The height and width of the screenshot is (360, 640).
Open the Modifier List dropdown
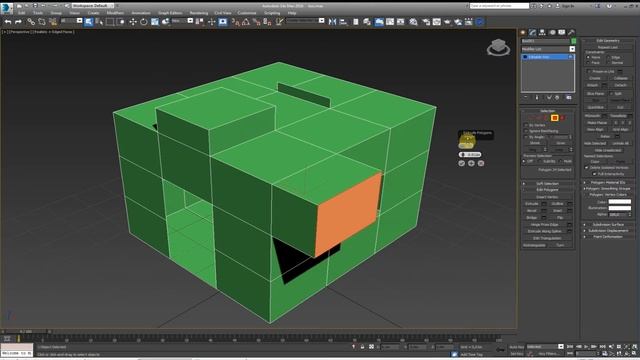click(x=572, y=49)
